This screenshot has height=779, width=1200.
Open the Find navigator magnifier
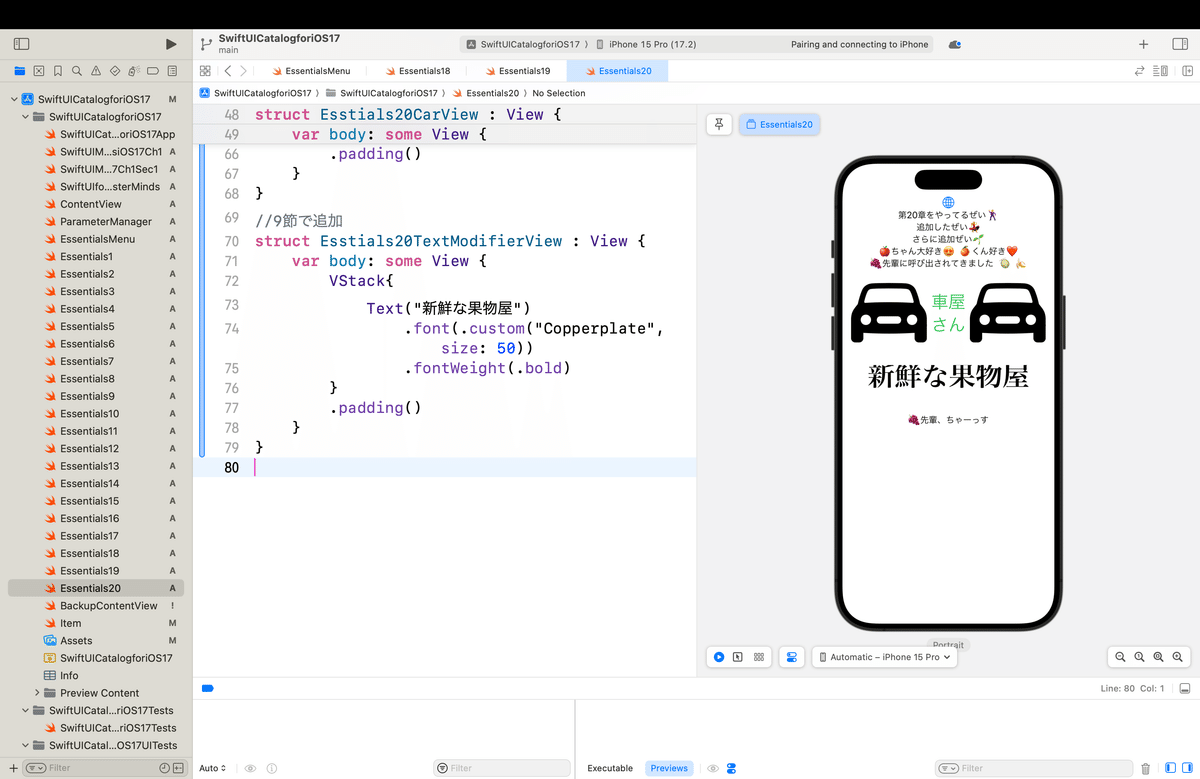(x=77, y=71)
